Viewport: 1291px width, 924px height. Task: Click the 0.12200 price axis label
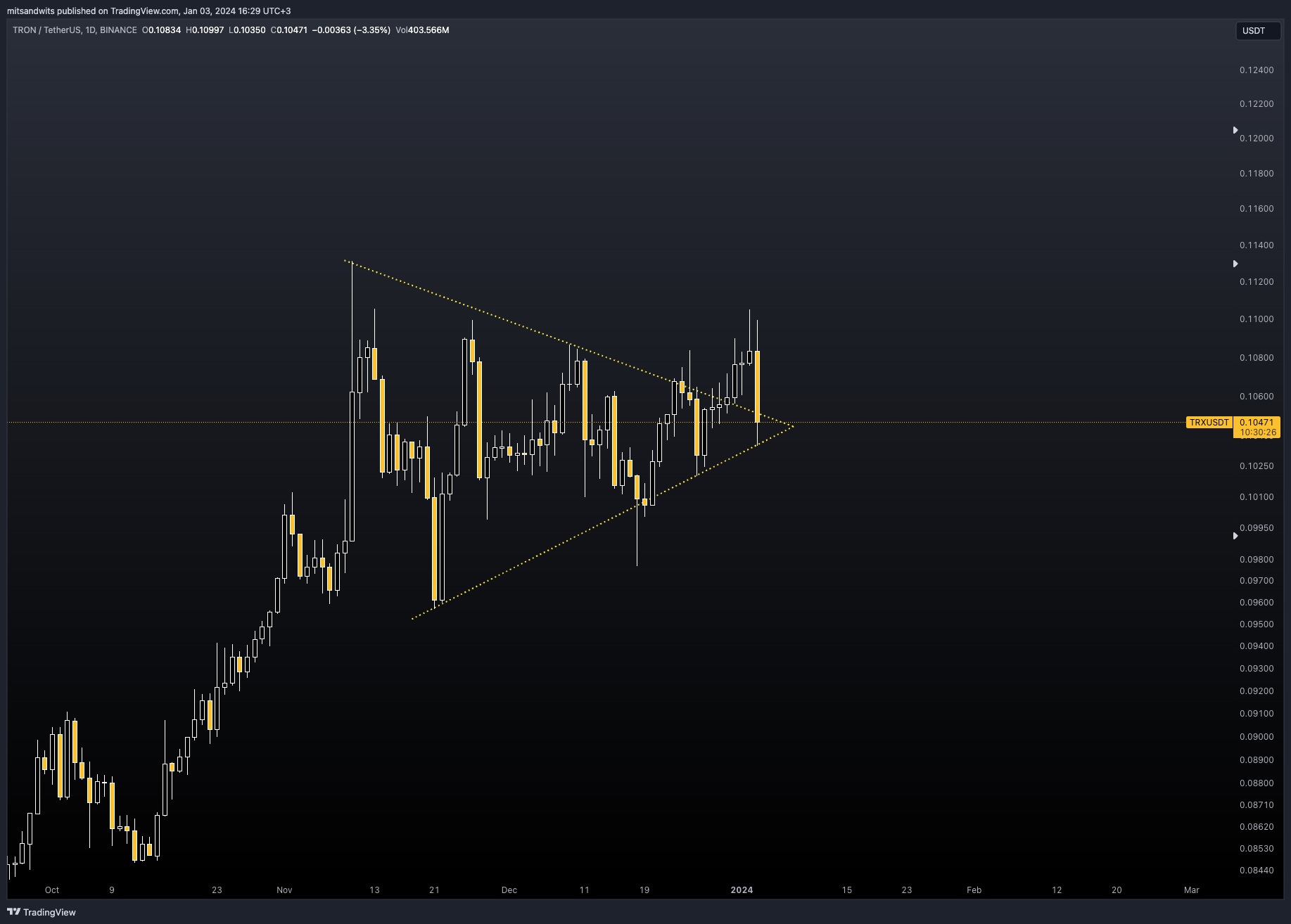(1257, 104)
